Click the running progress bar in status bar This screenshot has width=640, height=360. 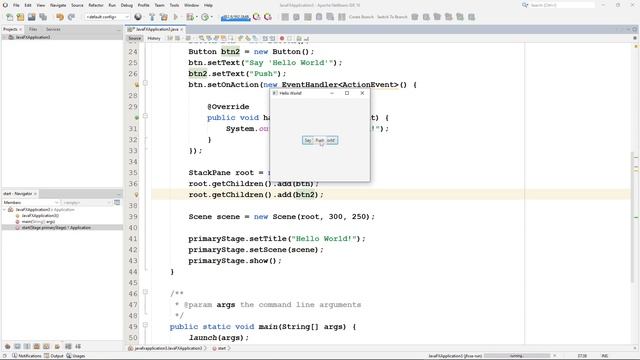(x=517, y=356)
